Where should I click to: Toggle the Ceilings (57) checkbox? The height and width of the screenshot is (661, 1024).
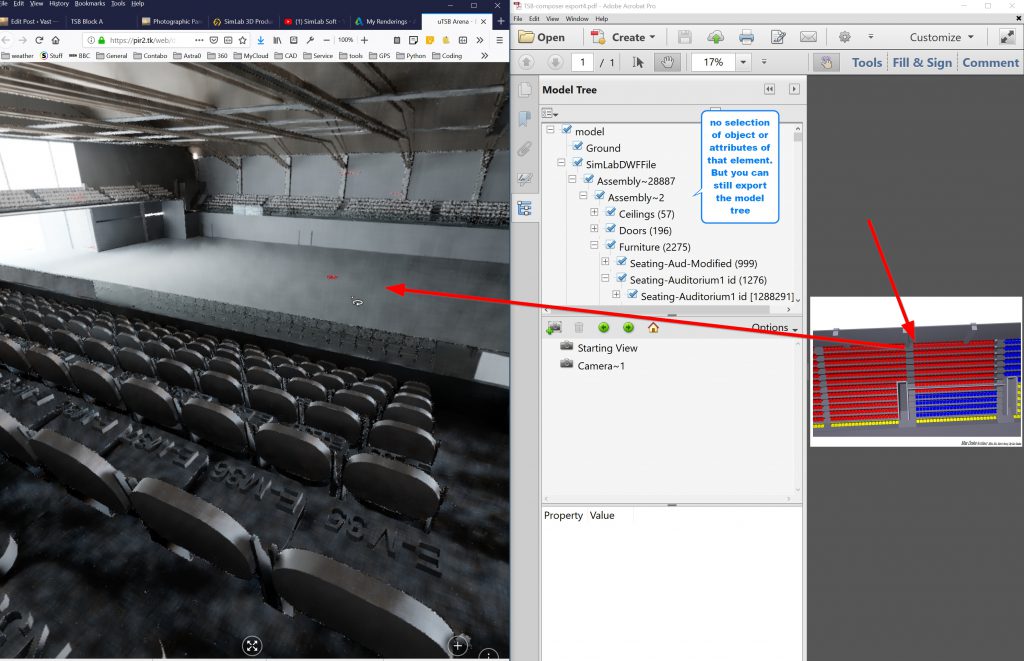(x=609, y=214)
